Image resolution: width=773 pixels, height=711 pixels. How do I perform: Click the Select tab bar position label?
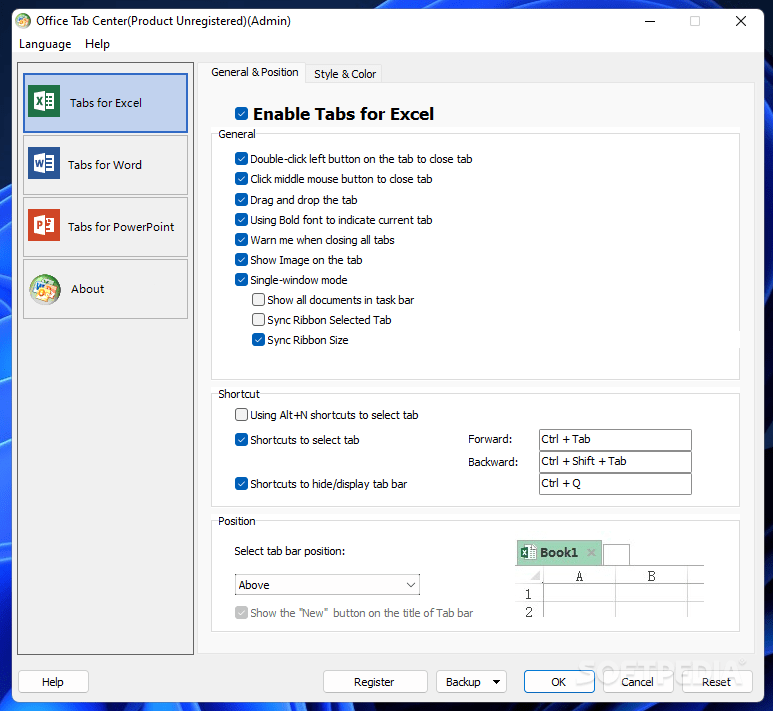pyautogui.click(x=290, y=551)
